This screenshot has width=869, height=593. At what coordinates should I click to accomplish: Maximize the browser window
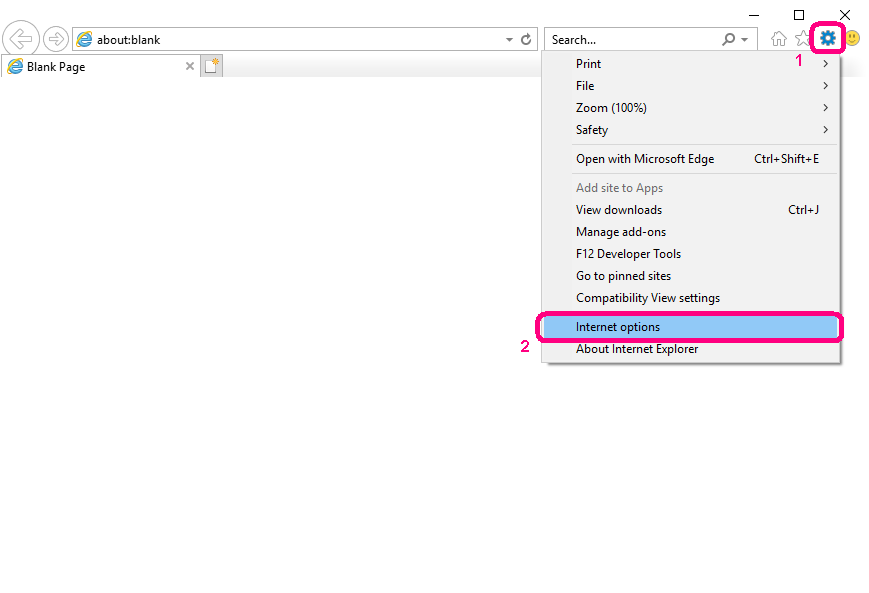pos(799,15)
